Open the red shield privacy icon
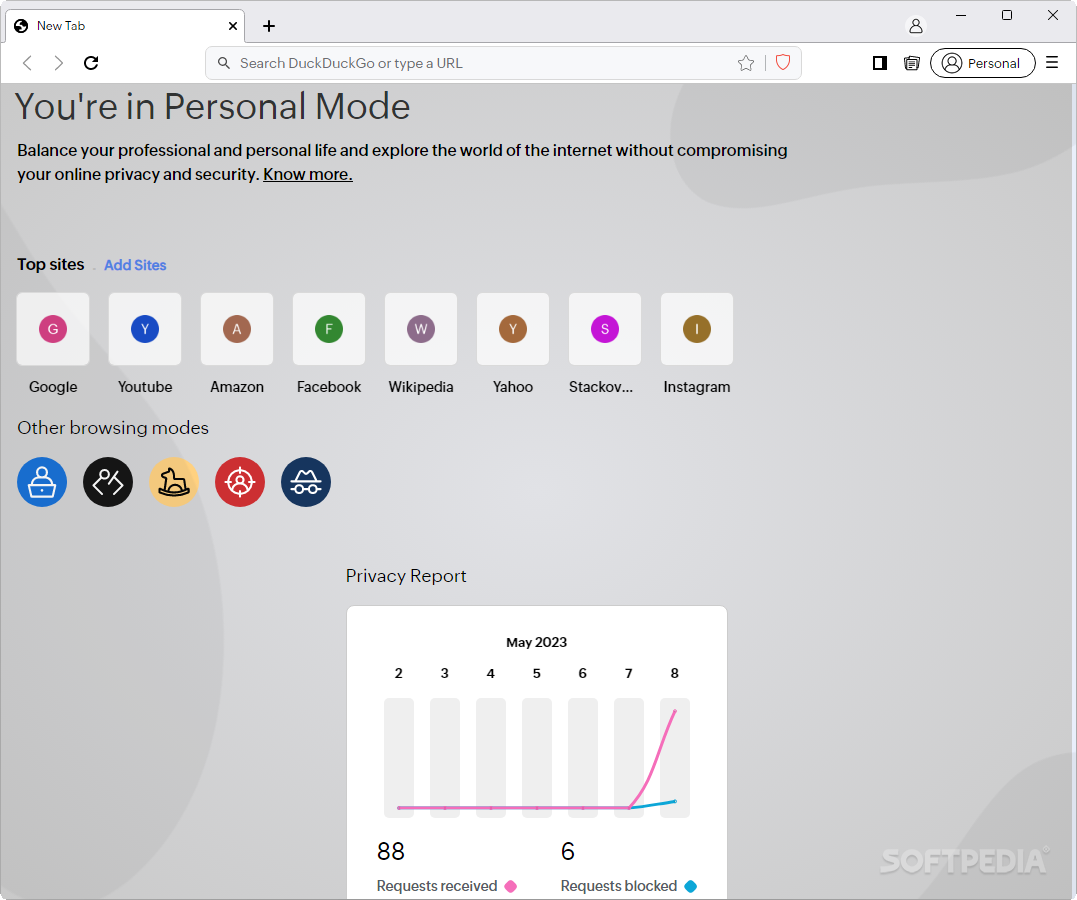Viewport: 1077px width, 900px height. tap(782, 63)
